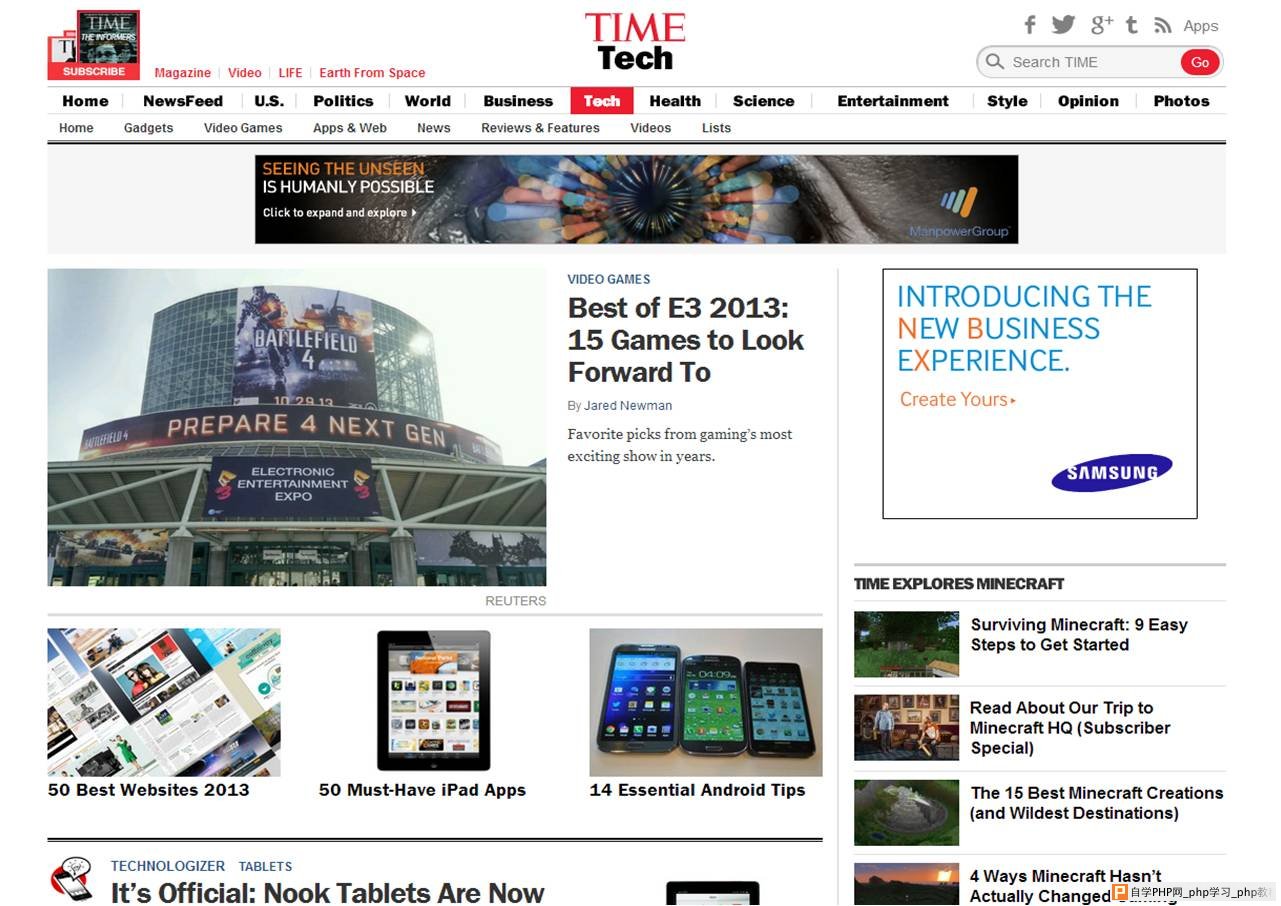This screenshot has width=1281, height=906.
Task: Click the search magnifier icon
Action: coord(994,62)
